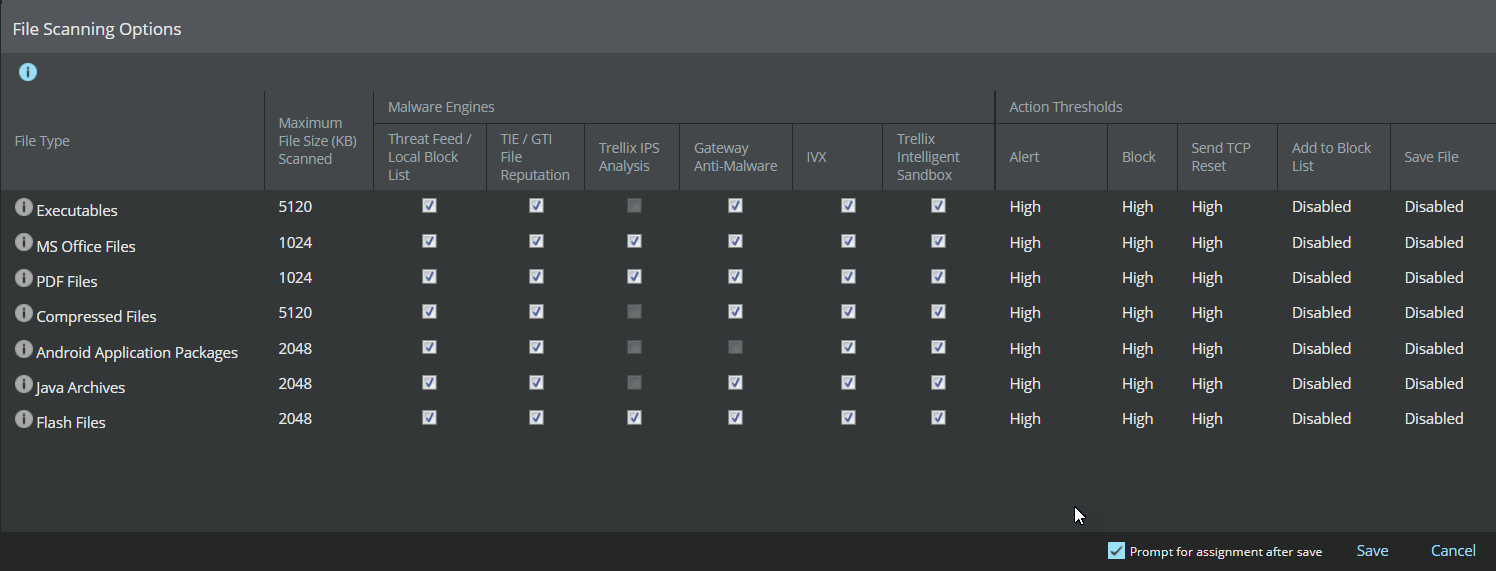The image size is (1496, 571).
Task: Toggle Gateway Anti-Malware for Executables
Action: tap(735, 205)
